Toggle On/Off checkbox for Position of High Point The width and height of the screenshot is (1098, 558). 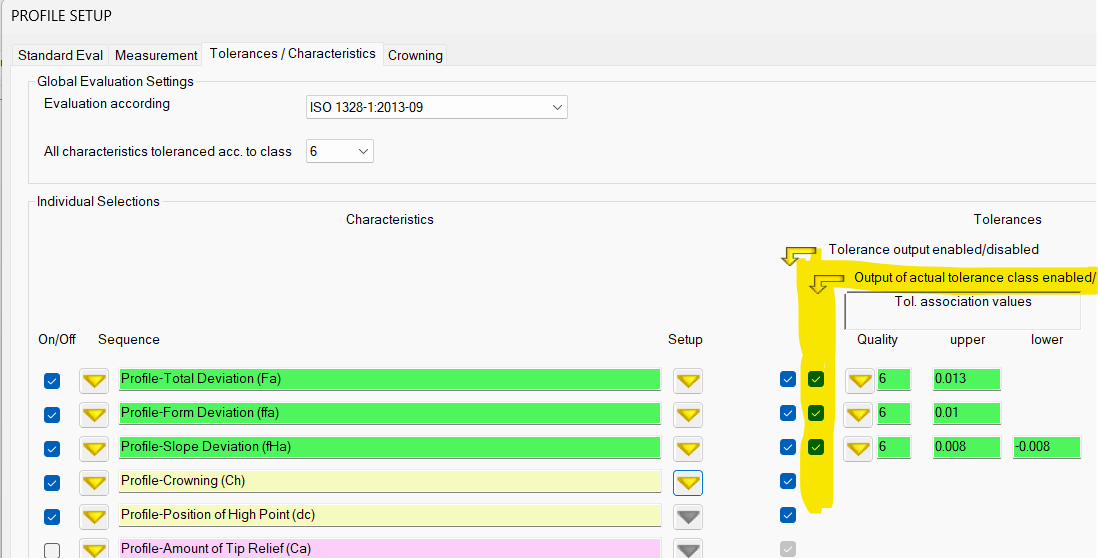(x=52, y=517)
